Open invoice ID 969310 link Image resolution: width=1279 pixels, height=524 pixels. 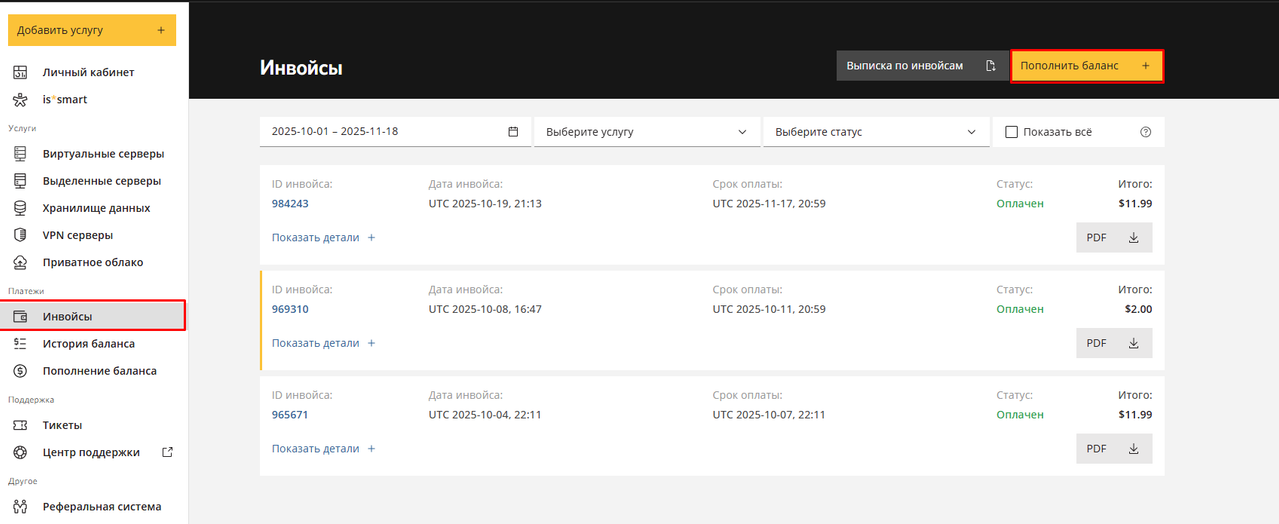[x=290, y=309]
